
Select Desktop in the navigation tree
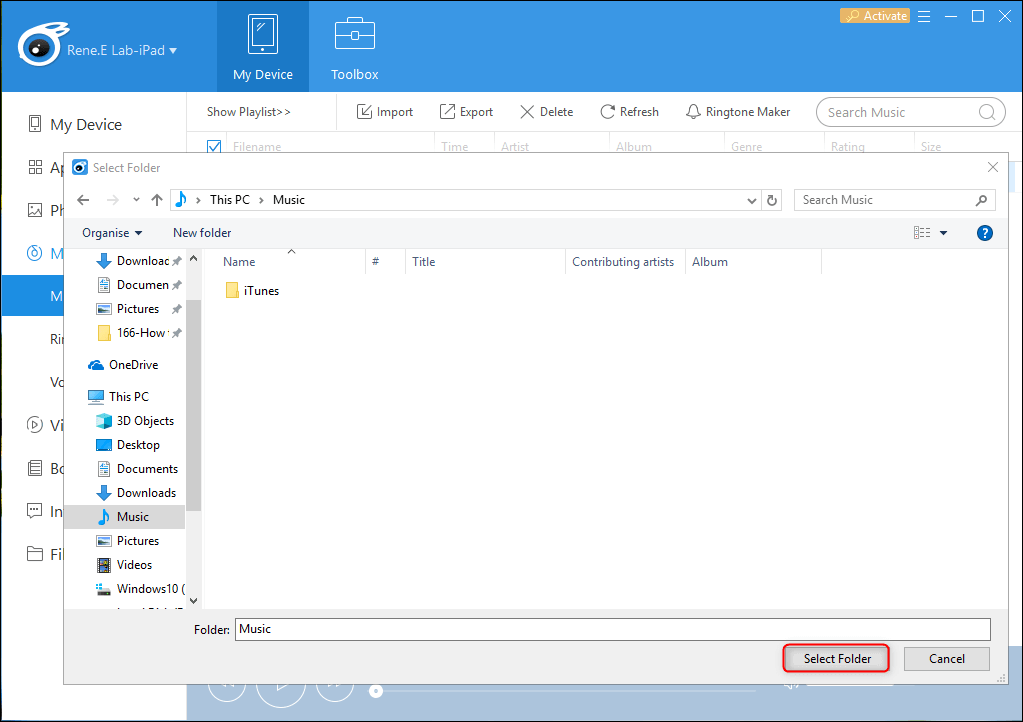point(137,445)
